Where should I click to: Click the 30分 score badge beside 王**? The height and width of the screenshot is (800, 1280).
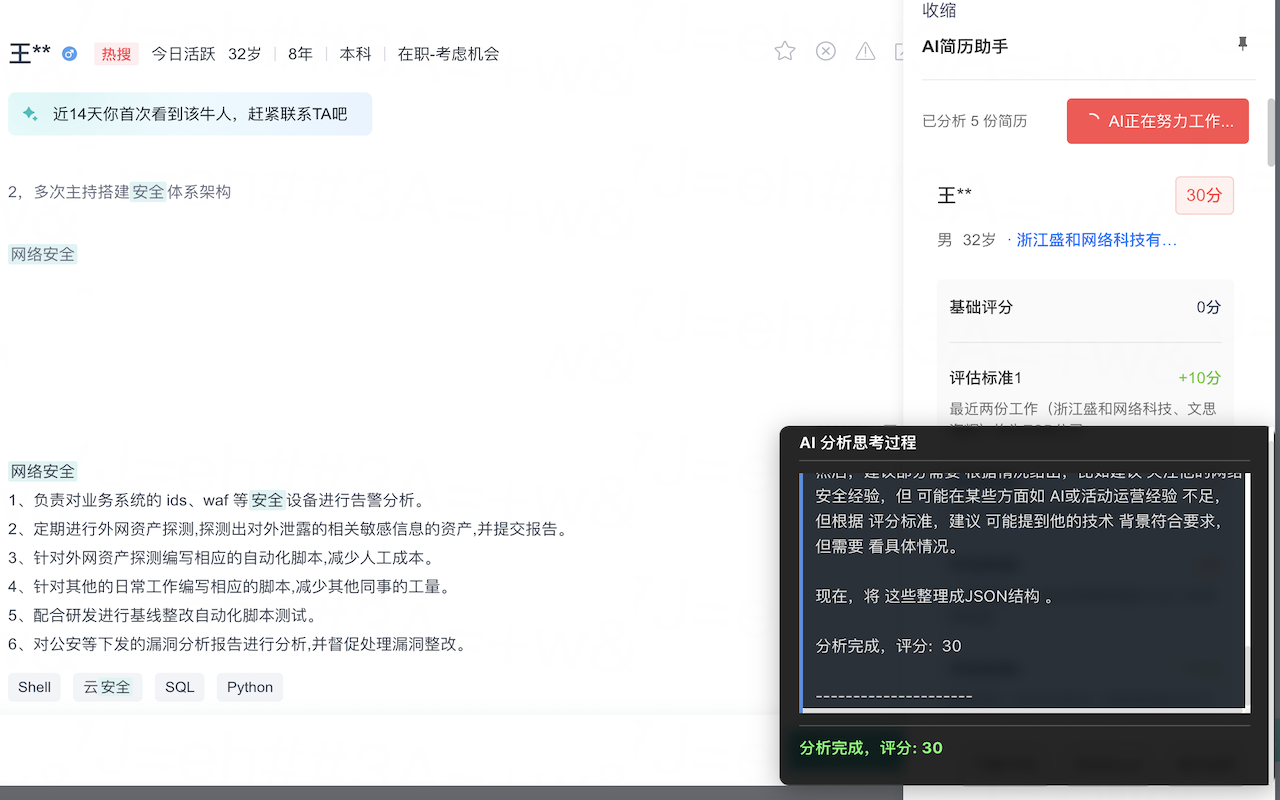[x=1204, y=195]
